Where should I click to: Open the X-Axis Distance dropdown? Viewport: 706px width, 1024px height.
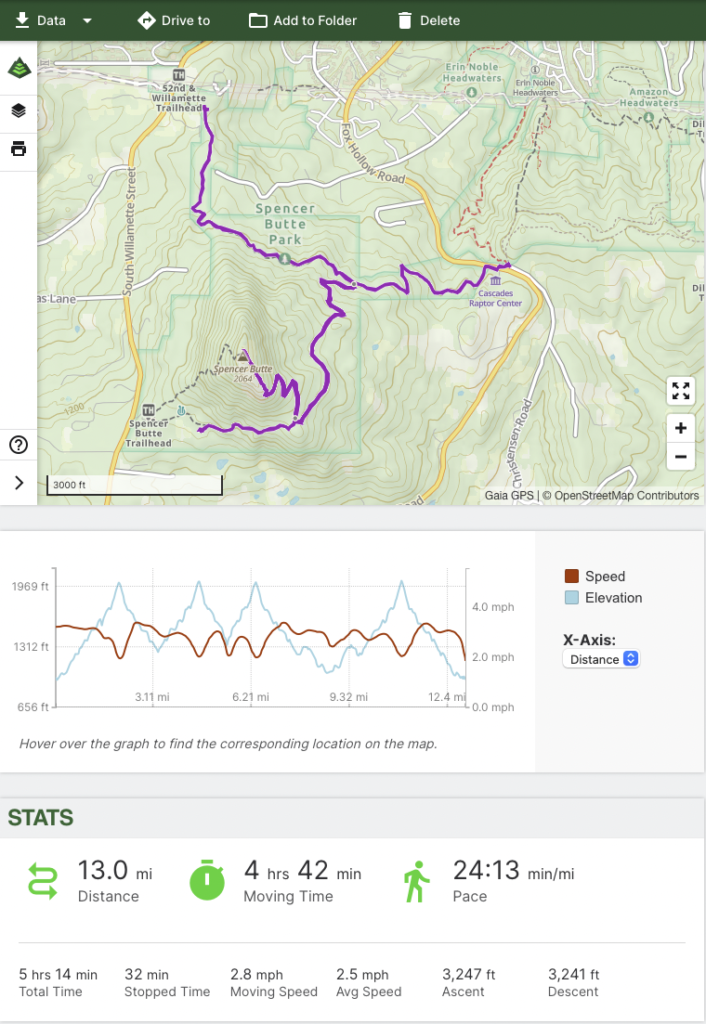601,659
